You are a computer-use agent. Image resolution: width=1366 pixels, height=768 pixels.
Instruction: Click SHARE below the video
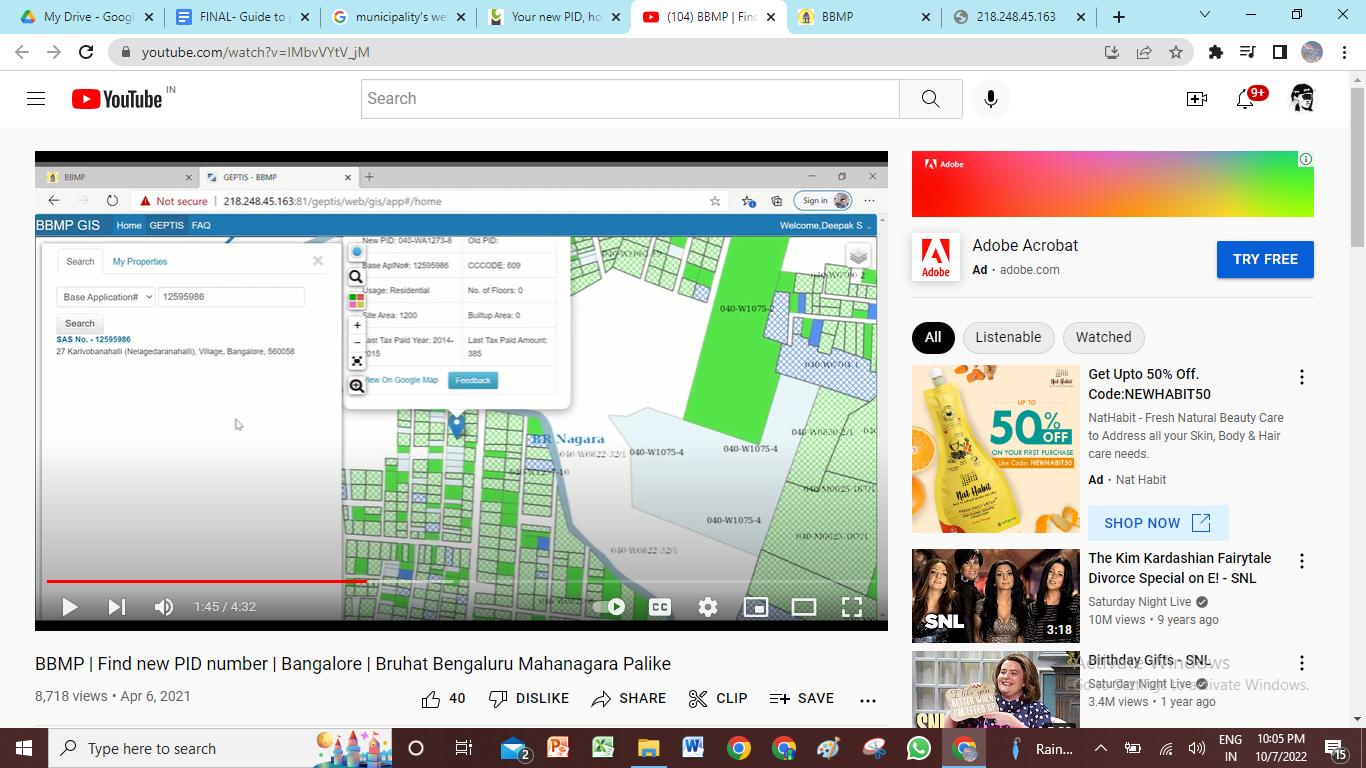click(628, 699)
